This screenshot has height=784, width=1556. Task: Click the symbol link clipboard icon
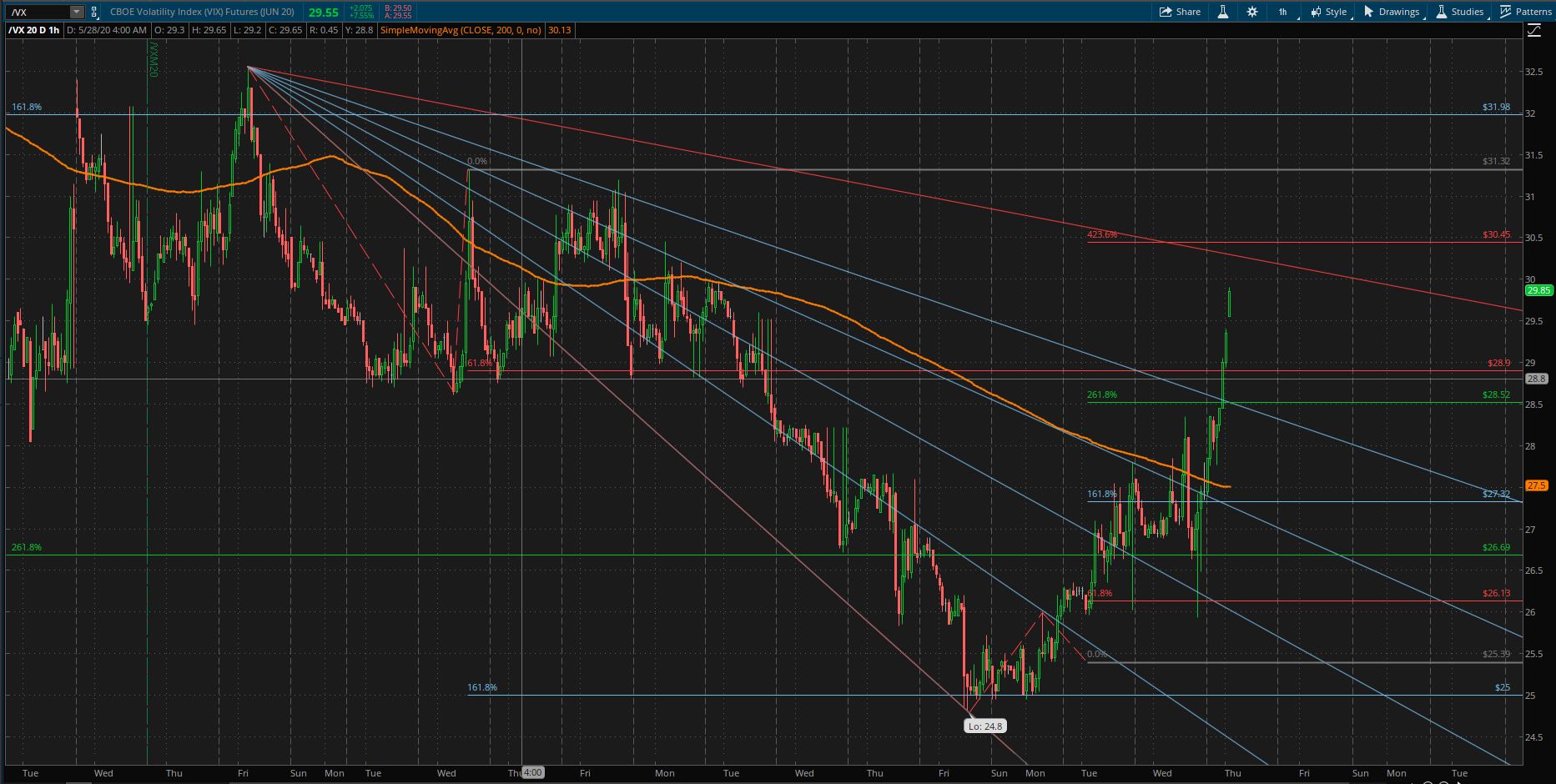point(94,12)
